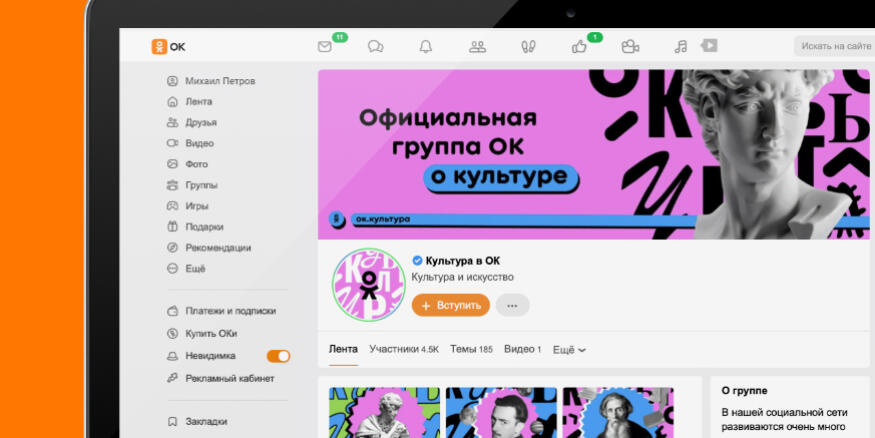Switch to the Темы 185 tab
The image size is (875, 438).
click(x=472, y=349)
